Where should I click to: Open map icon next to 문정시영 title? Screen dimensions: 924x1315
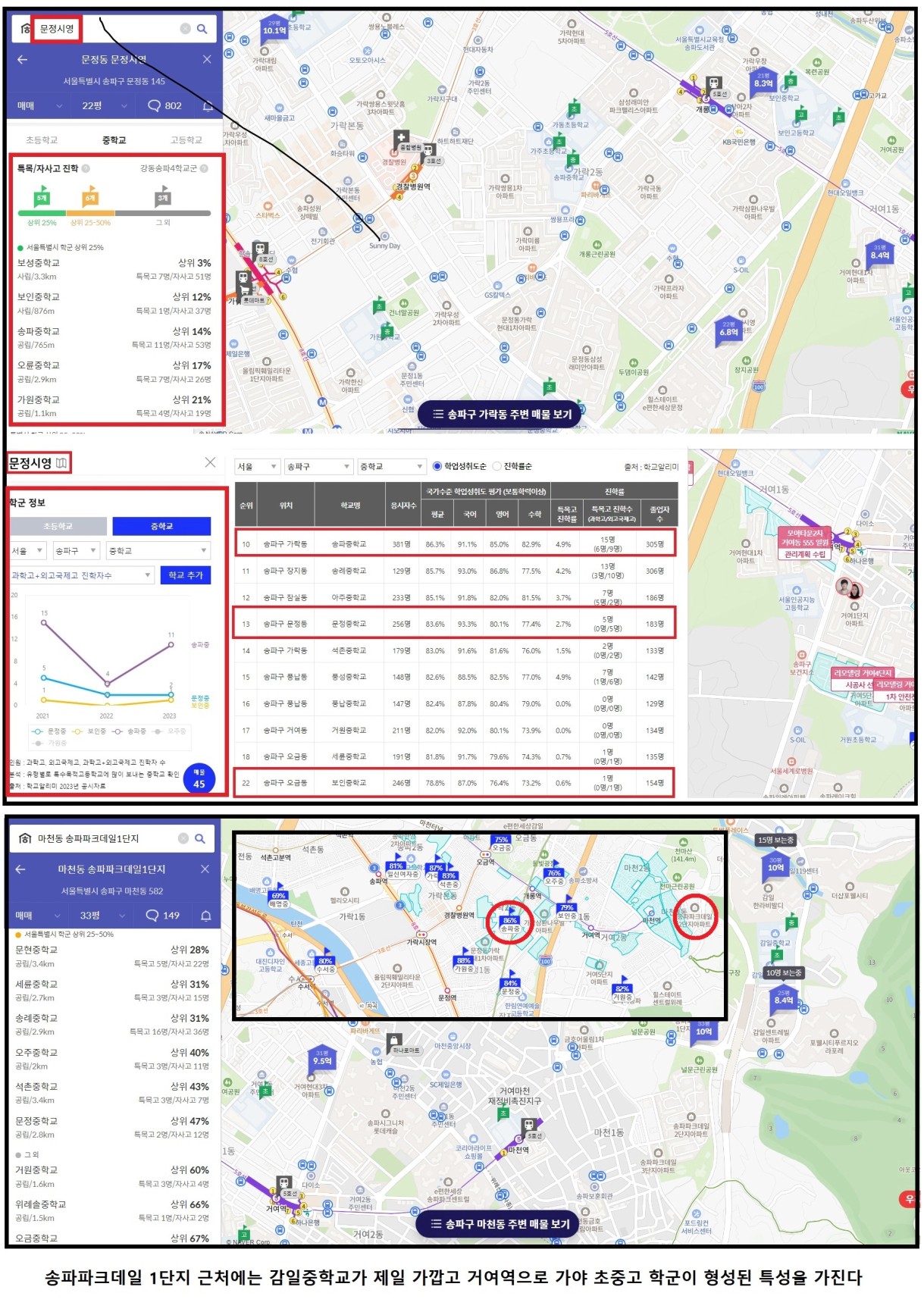click(x=61, y=462)
